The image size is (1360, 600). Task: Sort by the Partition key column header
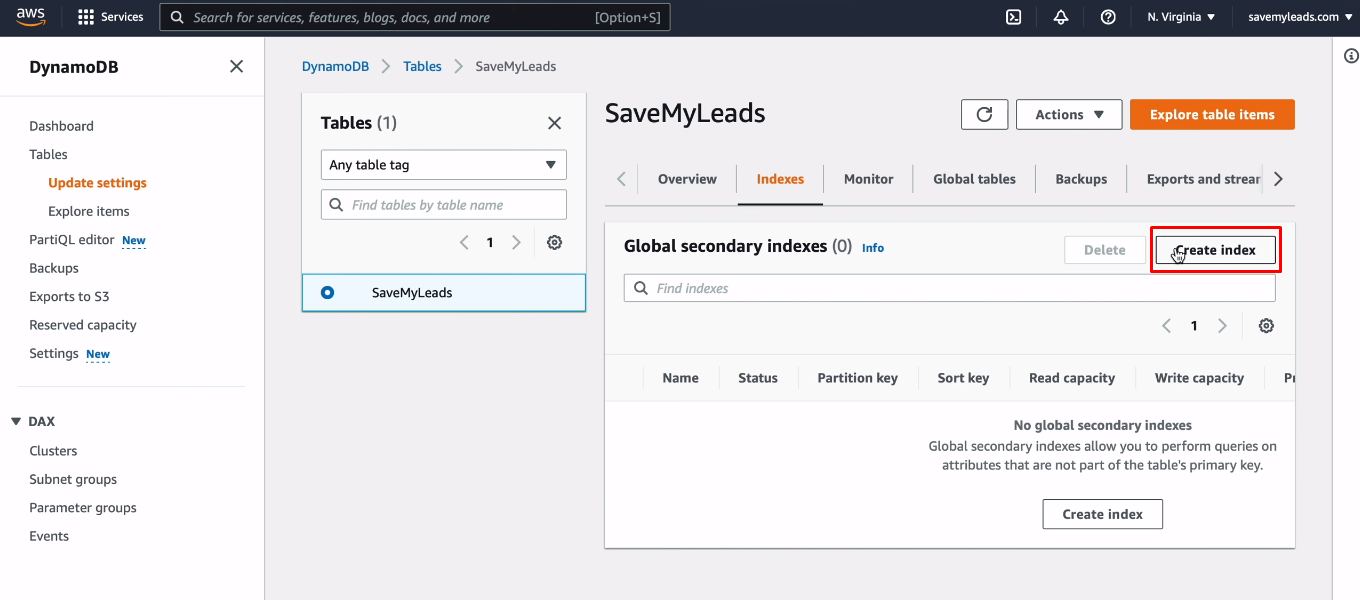coord(857,378)
